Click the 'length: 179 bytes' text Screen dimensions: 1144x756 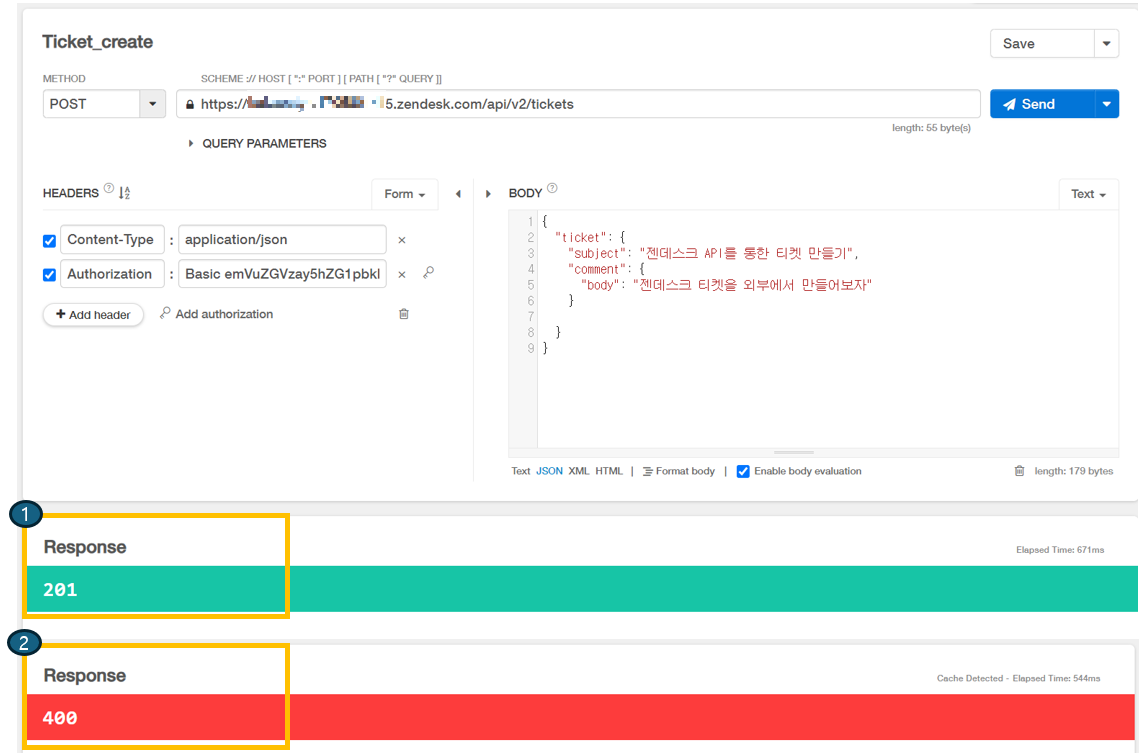tap(1073, 471)
